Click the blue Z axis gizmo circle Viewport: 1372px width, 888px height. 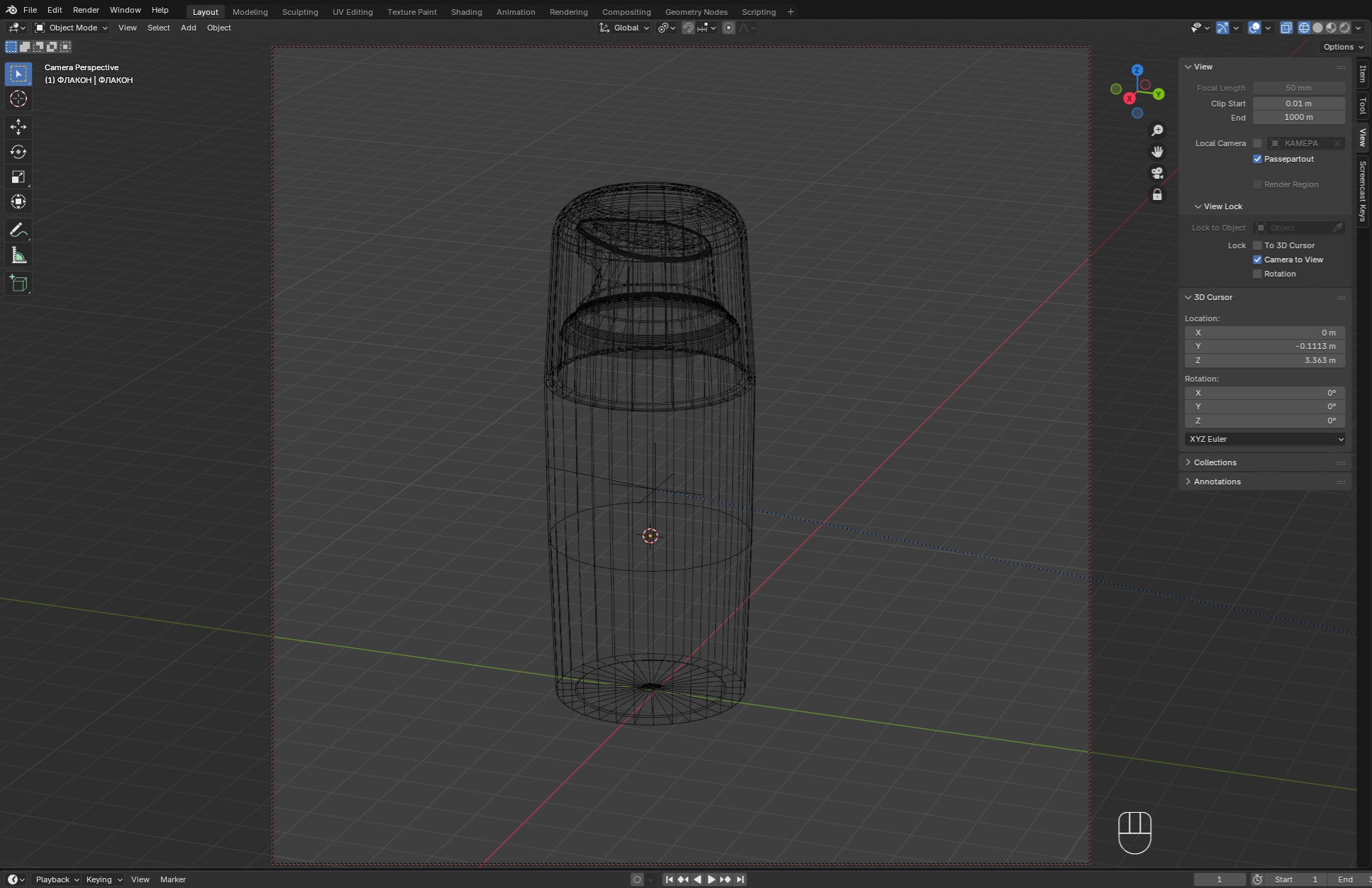click(1137, 70)
